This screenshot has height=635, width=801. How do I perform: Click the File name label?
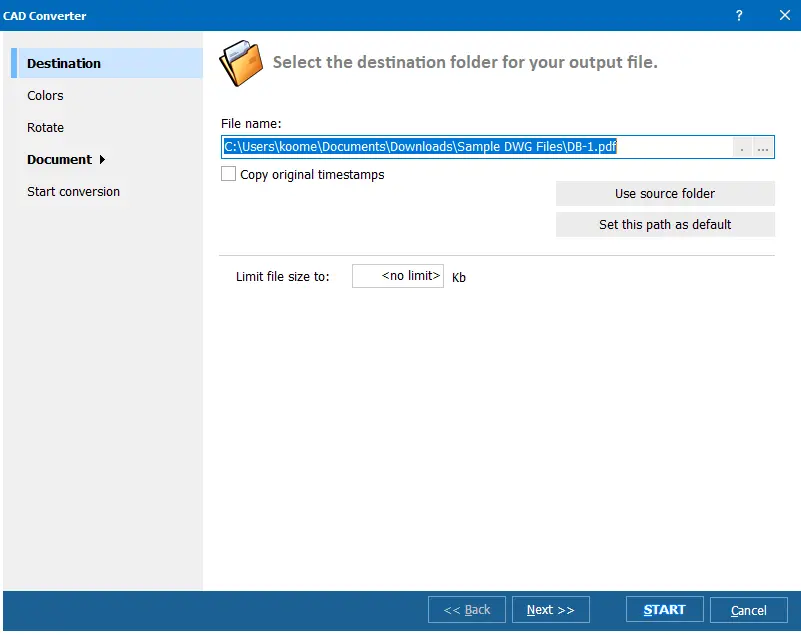(x=251, y=124)
